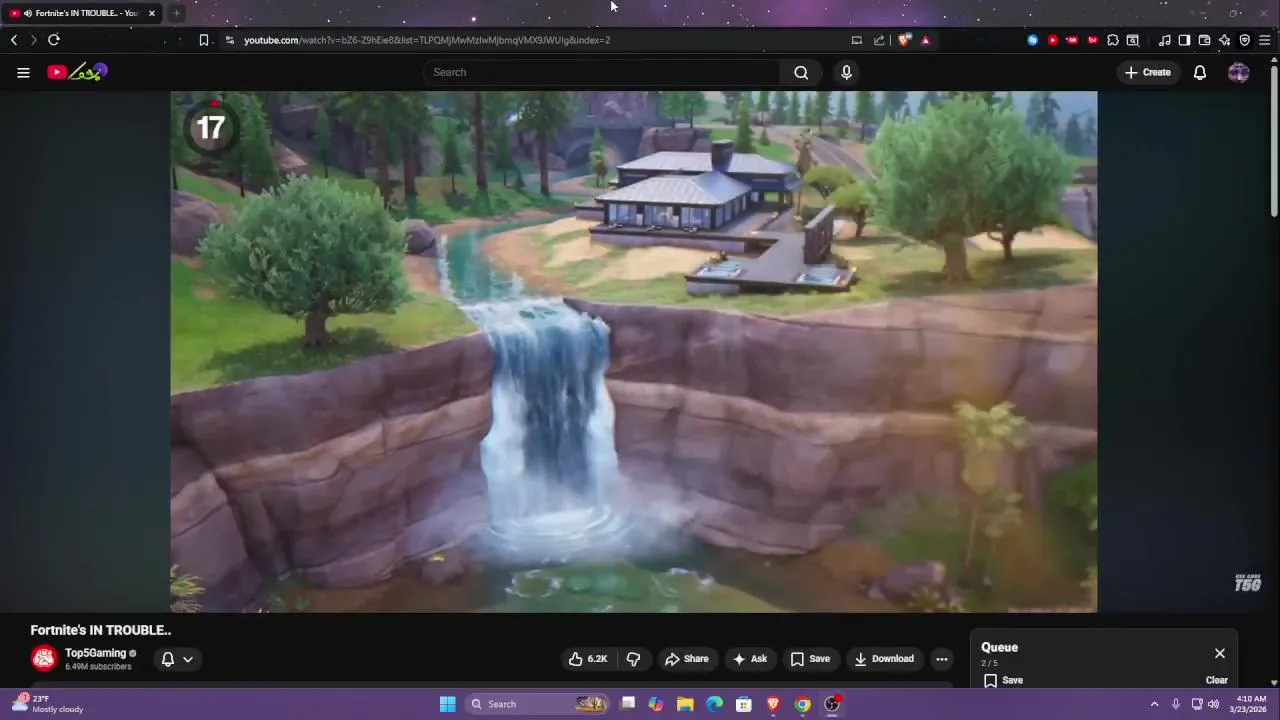Image resolution: width=1280 pixels, height=720 pixels.
Task: Open Google Chrome from taskbar
Action: (x=802, y=704)
